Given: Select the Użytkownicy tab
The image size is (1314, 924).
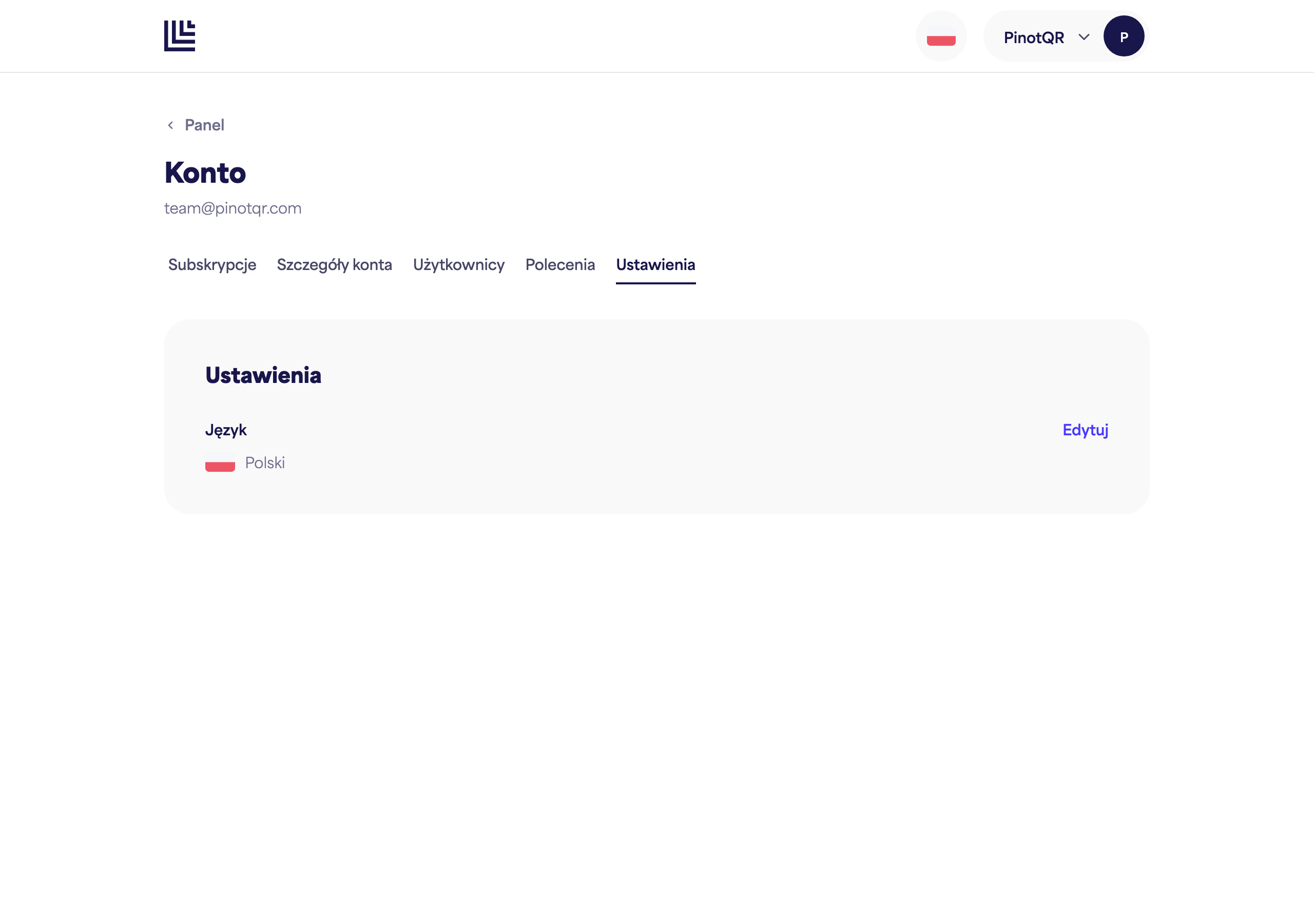Looking at the screenshot, I should click(458, 264).
